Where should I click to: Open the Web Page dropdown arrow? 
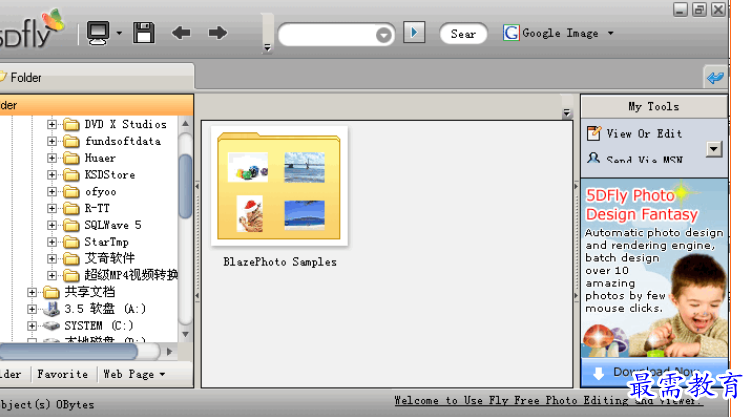click(x=162, y=374)
